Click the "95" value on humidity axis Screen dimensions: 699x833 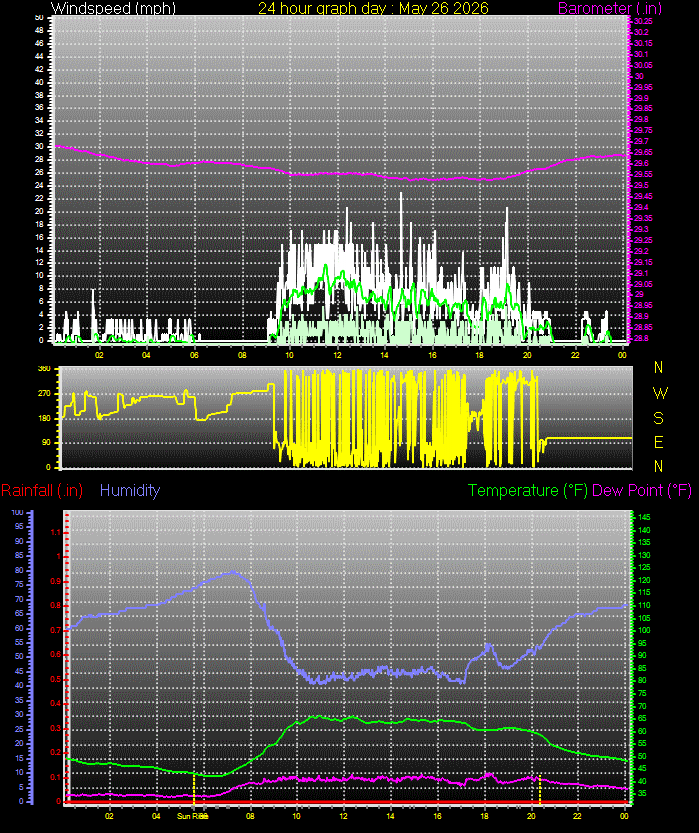[x=19, y=526]
